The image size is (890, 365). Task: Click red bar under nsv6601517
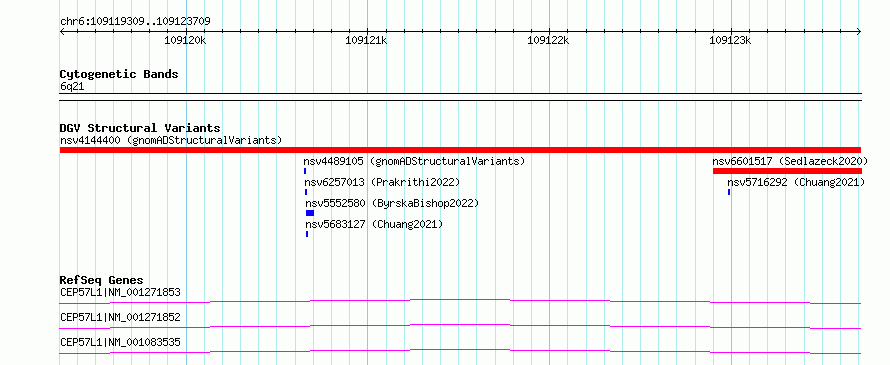tap(787, 171)
